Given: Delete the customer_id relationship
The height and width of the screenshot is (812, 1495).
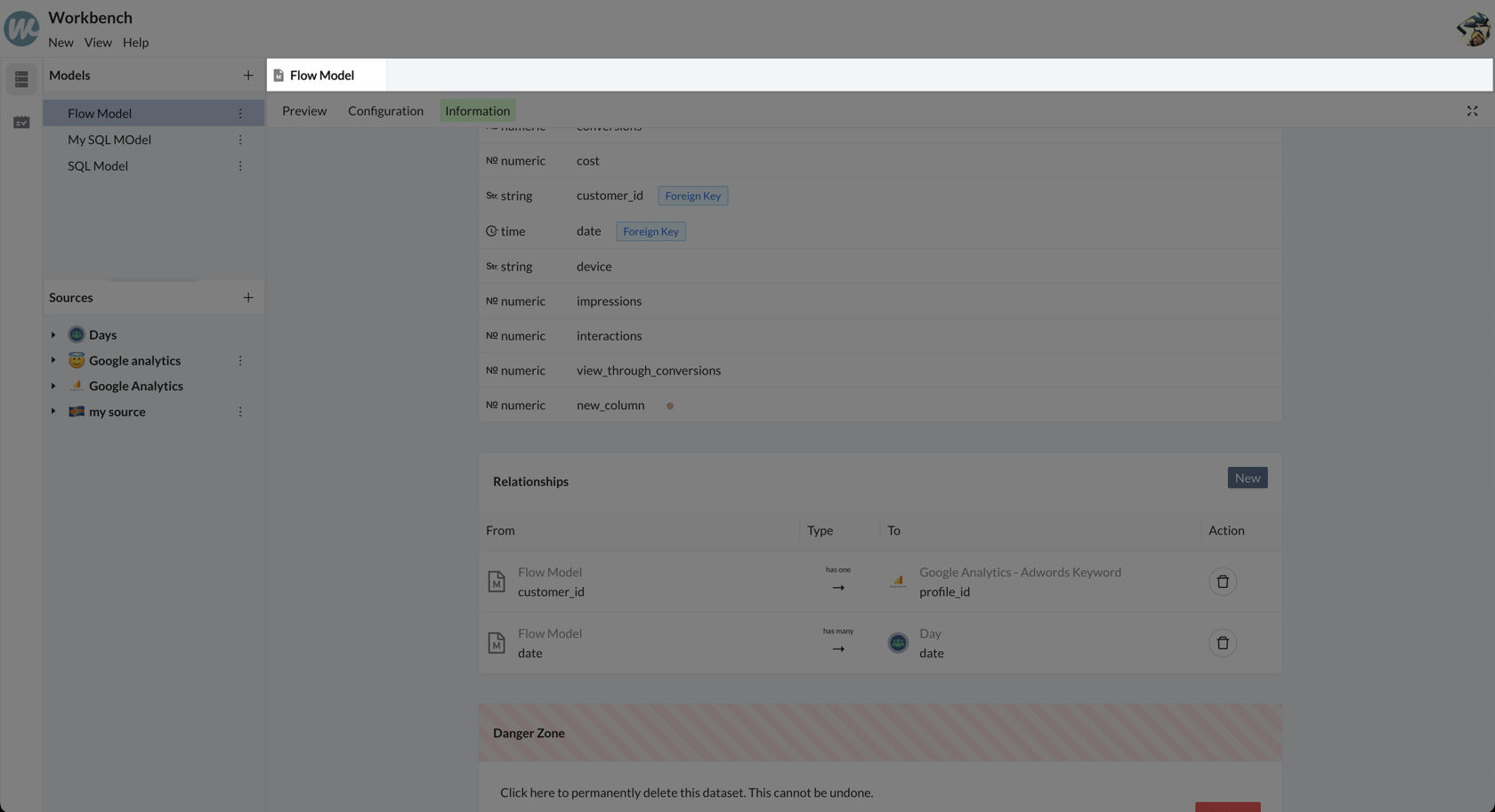Looking at the screenshot, I should [x=1222, y=582].
